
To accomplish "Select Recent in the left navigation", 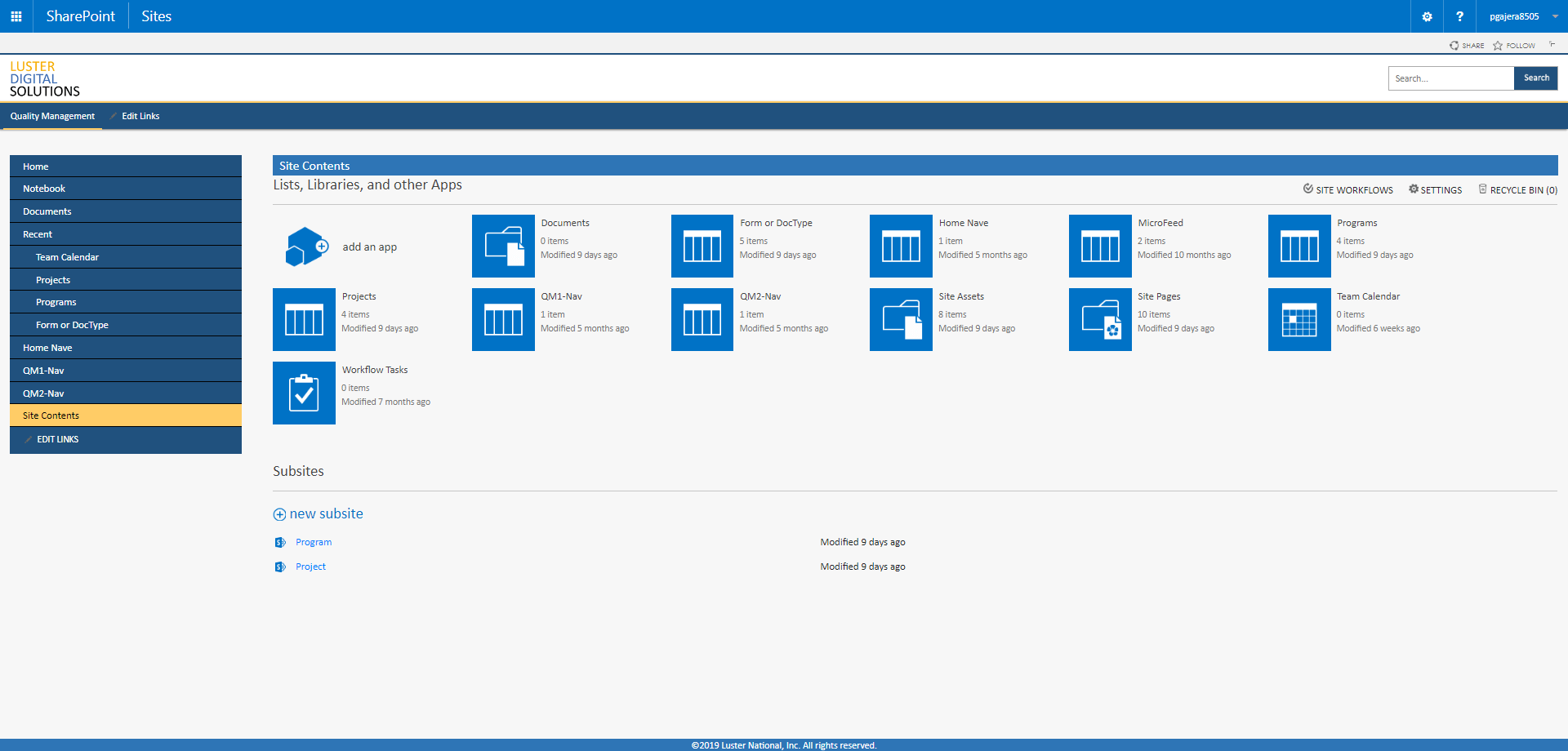I will [x=126, y=234].
